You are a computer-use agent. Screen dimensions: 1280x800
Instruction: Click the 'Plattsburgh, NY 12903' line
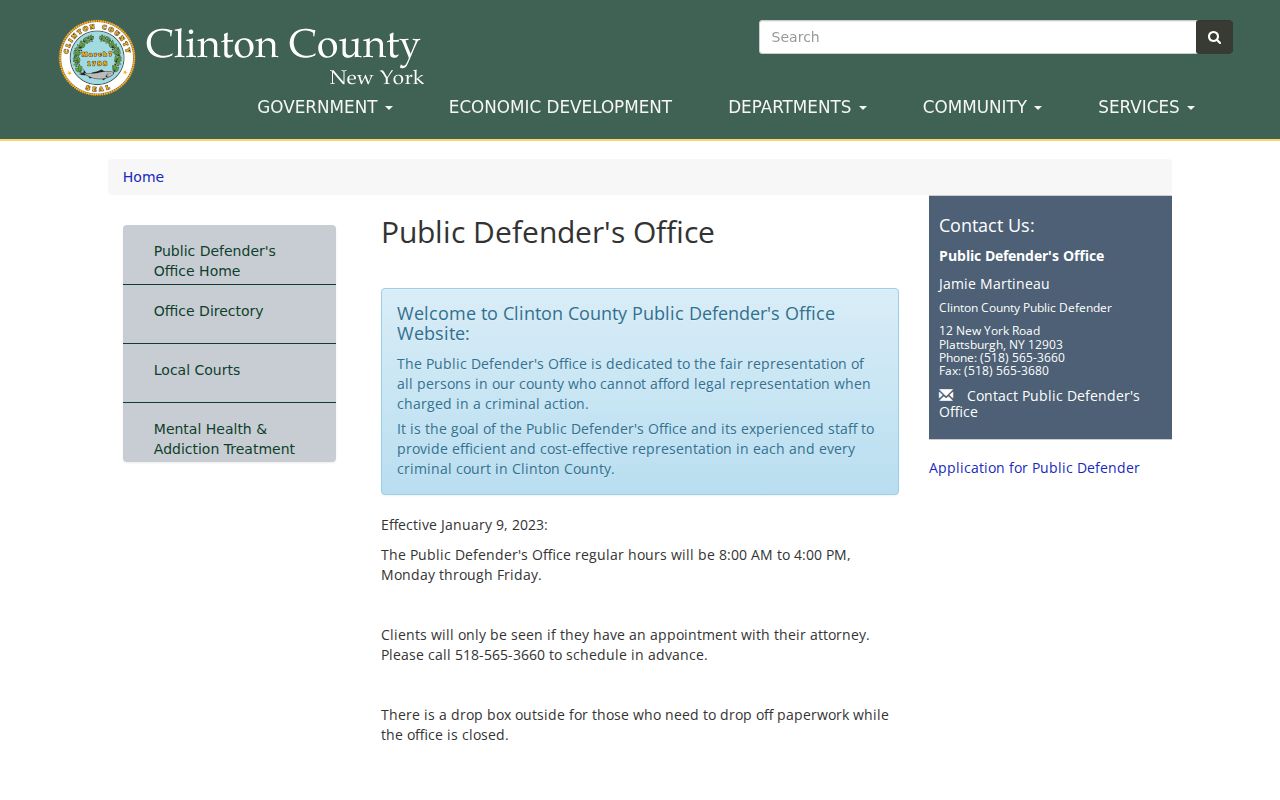[x=1001, y=344]
